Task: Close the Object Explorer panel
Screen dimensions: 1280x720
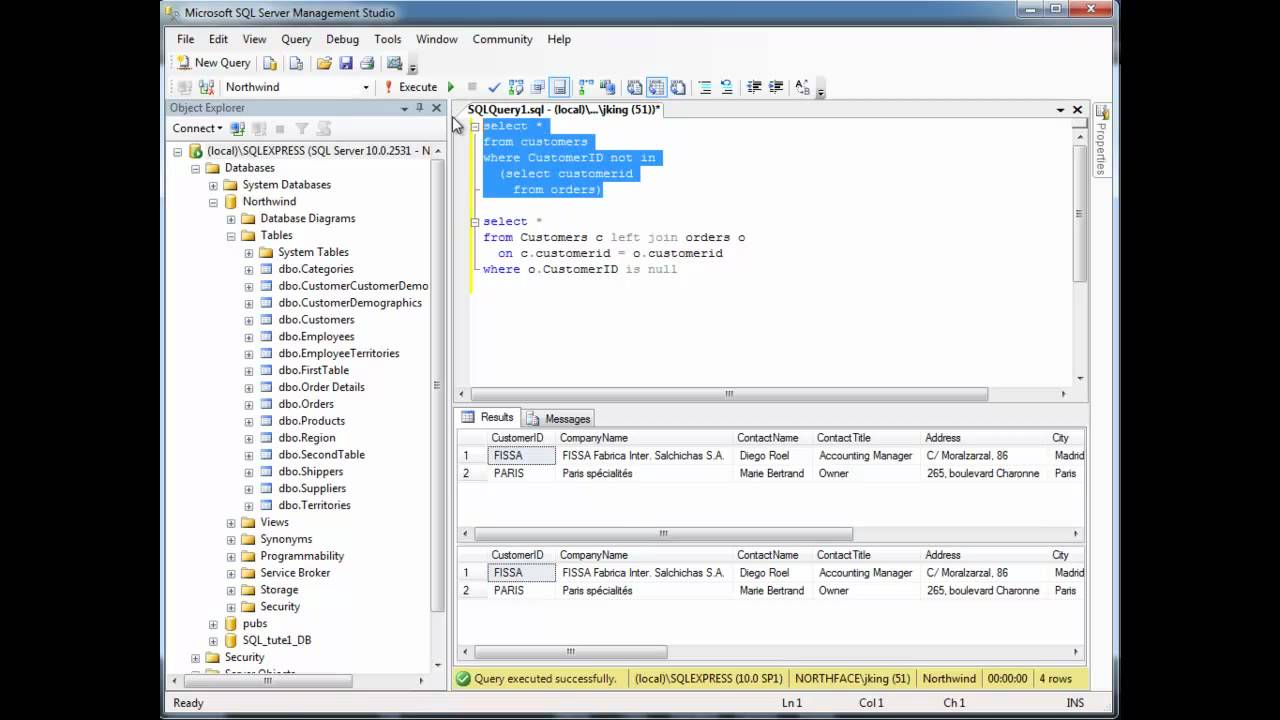Action: tap(436, 108)
